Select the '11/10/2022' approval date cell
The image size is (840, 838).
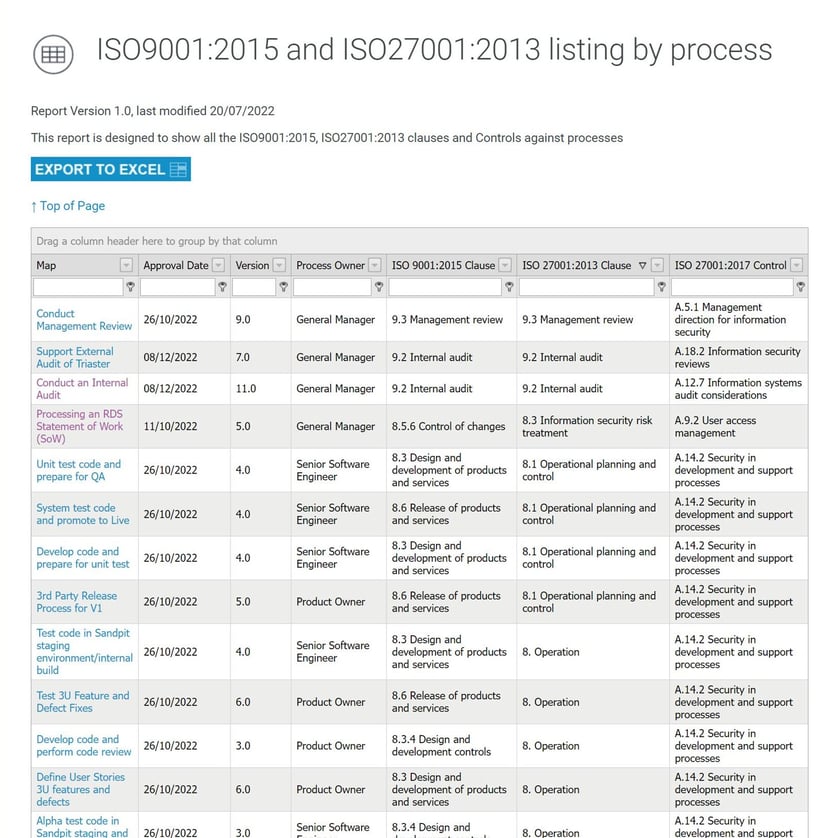pyautogui.click(x=184, y=427)
